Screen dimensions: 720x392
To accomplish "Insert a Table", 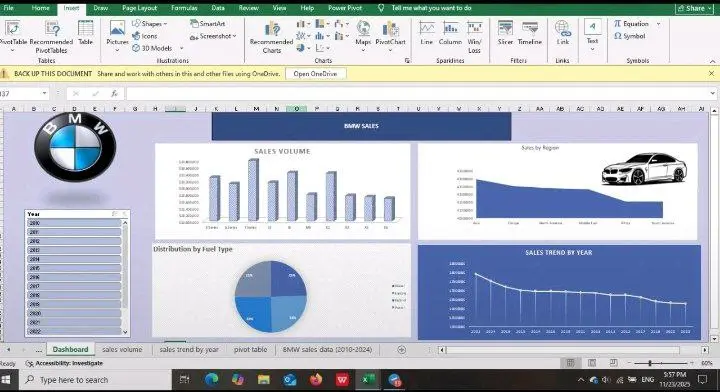I will click(x=86, y=33).
